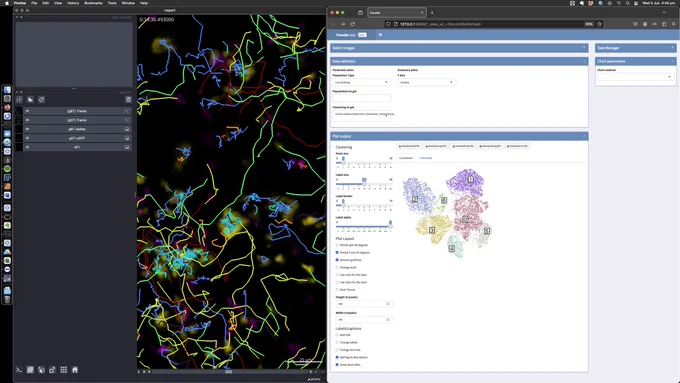The image size is (680, 383).
Task: Open the Y Axis dropdown
Action: coord(427,82)
